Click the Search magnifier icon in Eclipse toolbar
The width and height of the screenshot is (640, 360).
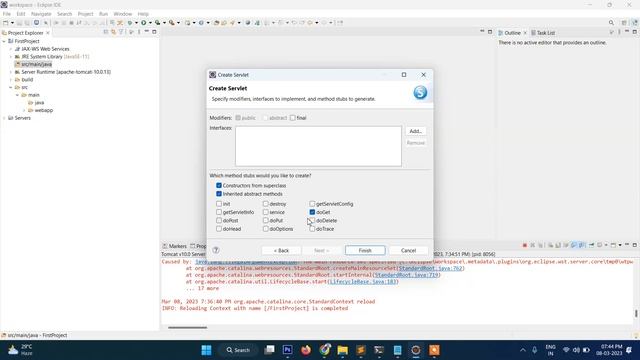611,23
